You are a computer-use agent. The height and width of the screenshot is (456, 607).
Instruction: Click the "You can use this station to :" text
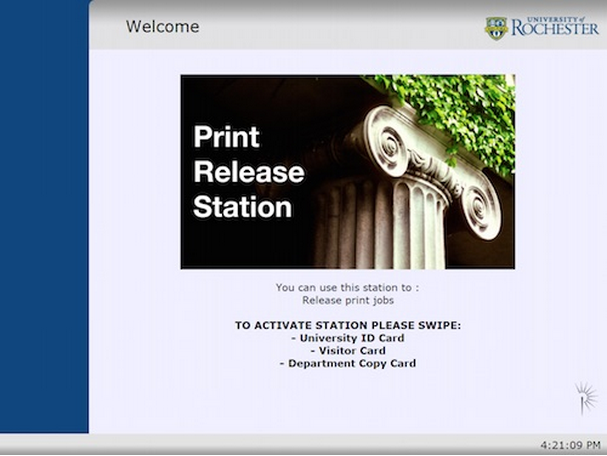(347, 287)
